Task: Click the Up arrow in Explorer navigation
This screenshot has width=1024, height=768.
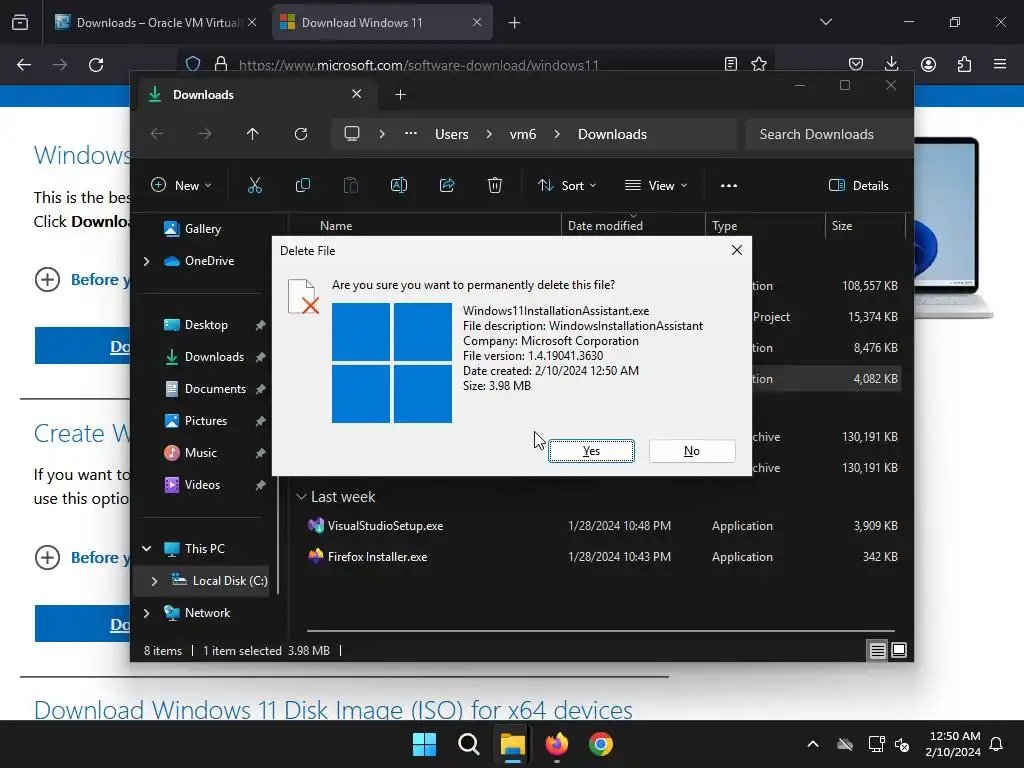Action: (253, 134)
